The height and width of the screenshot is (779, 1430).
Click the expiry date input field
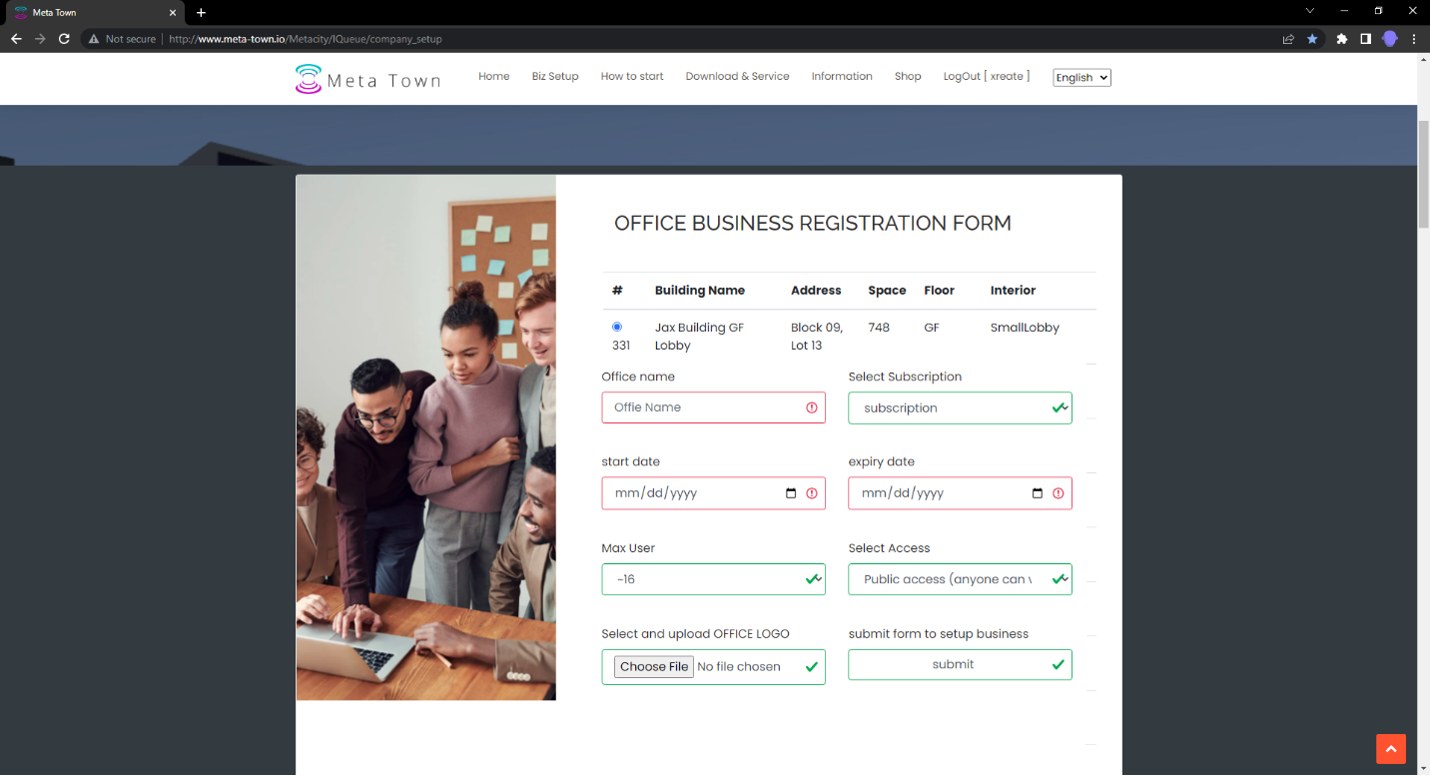click(x=960, y=493)
